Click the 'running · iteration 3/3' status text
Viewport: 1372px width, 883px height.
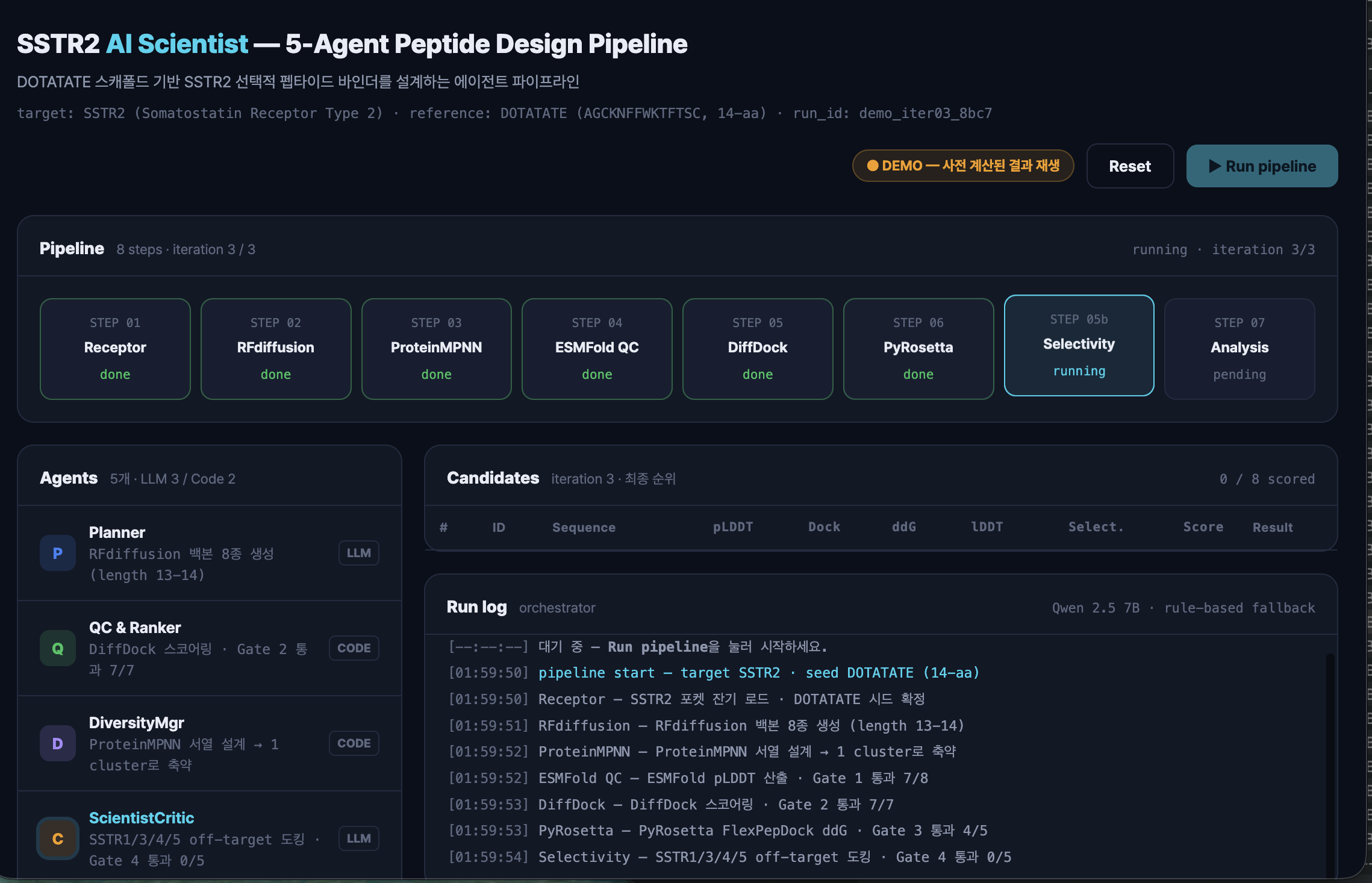click(1223, 249)
